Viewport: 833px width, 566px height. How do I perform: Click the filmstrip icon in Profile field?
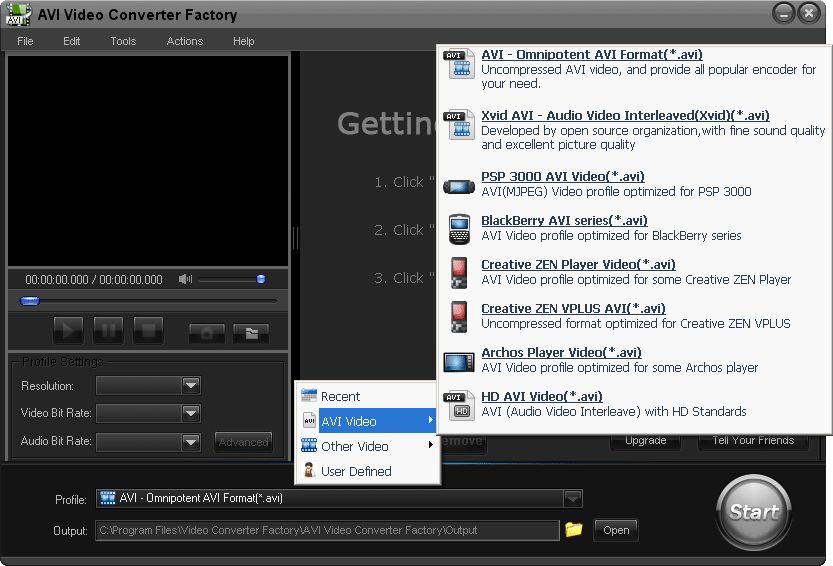point(108,498)
